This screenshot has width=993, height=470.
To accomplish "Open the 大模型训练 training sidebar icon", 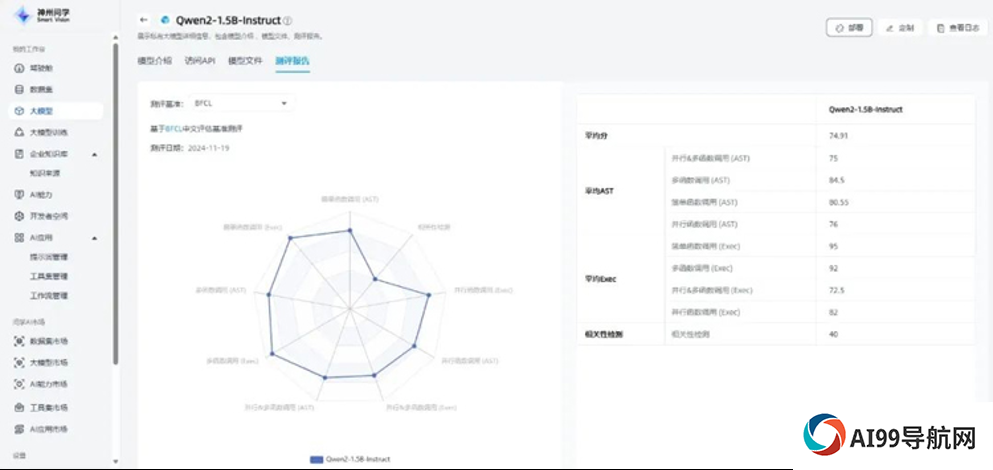I will pos(19,132).
